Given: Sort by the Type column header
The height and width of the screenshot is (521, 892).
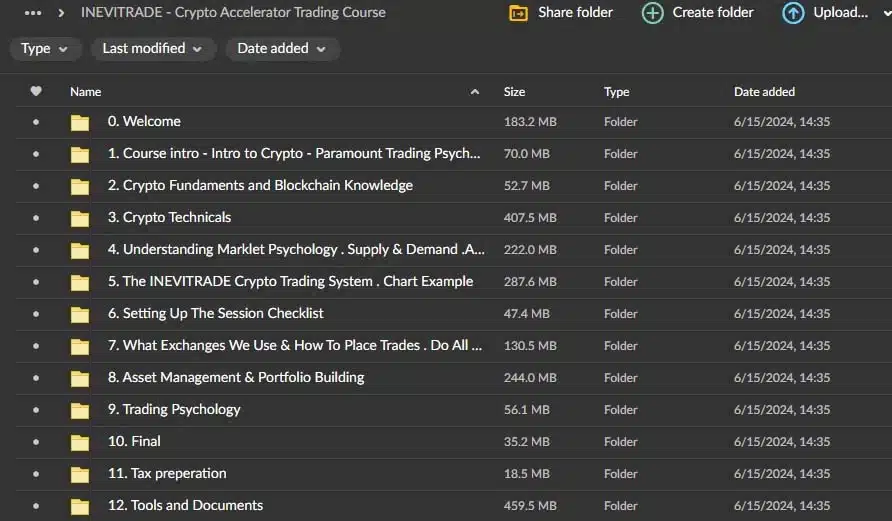Looking at the screenshot, I should [617, 92].
